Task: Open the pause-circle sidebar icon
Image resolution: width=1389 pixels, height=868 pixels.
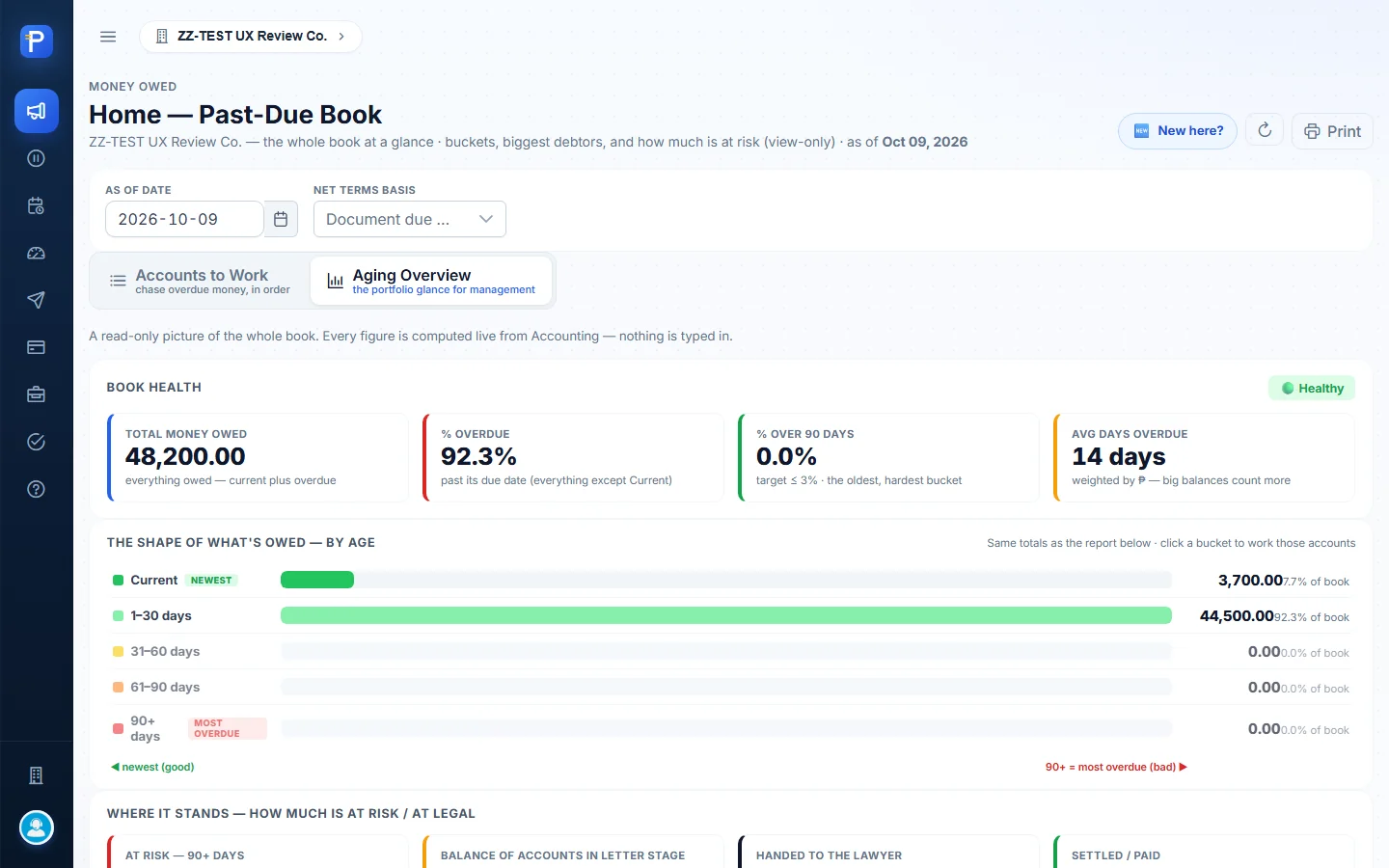Action: [37, 158]
